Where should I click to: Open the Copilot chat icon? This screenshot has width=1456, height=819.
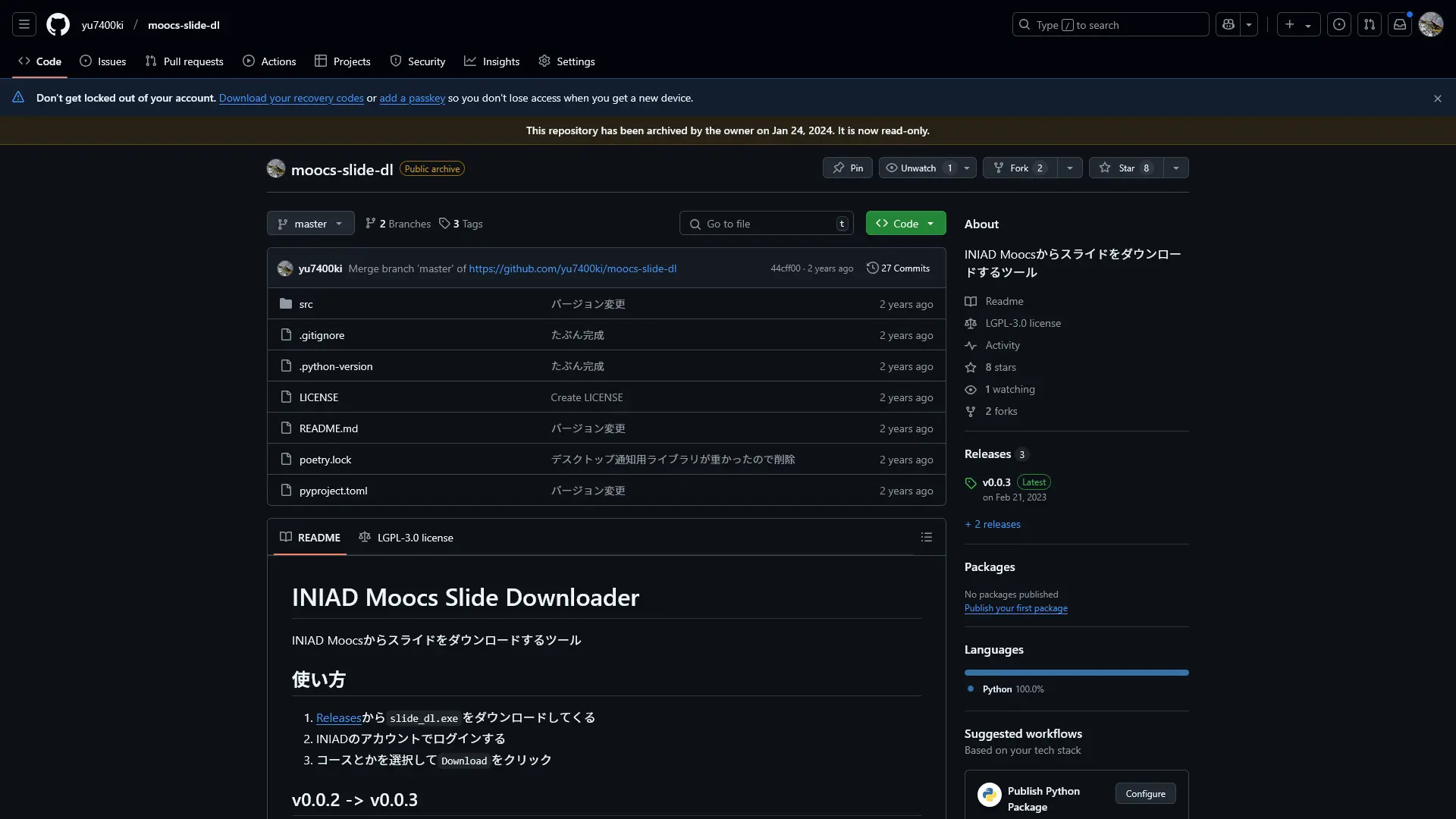[x=1228, y=25]
